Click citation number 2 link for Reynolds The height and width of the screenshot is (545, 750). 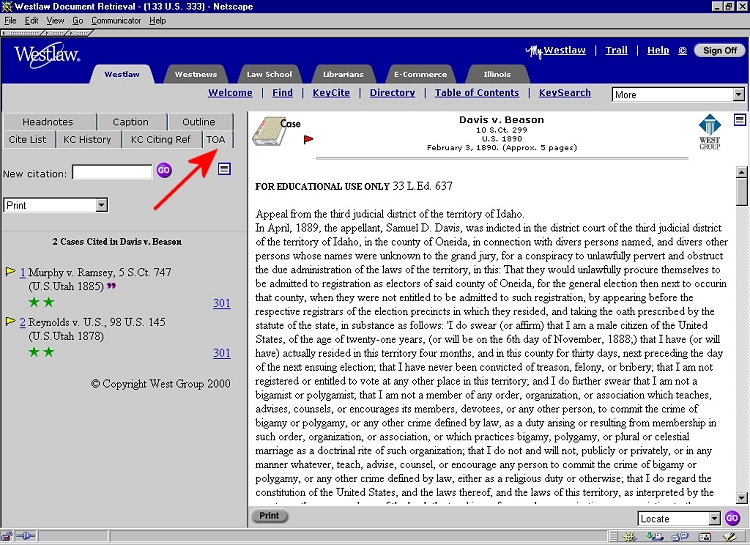click(22, 322)
